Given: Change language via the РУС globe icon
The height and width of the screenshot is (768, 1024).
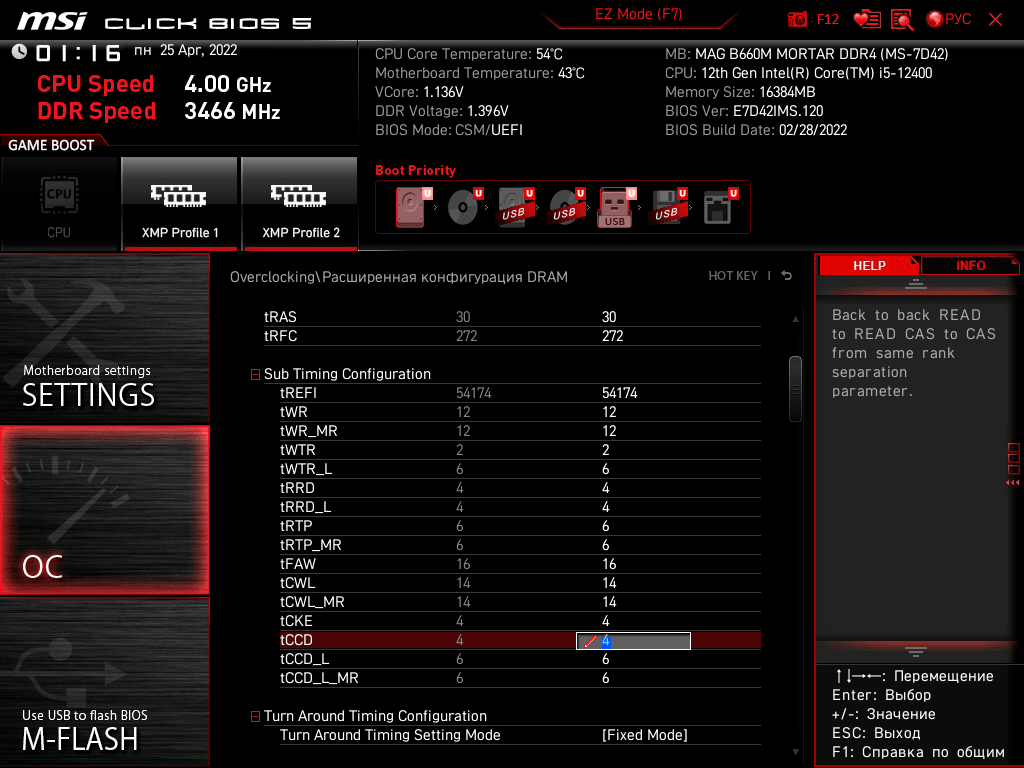Looking at the screenshot, I should point(948,20).
